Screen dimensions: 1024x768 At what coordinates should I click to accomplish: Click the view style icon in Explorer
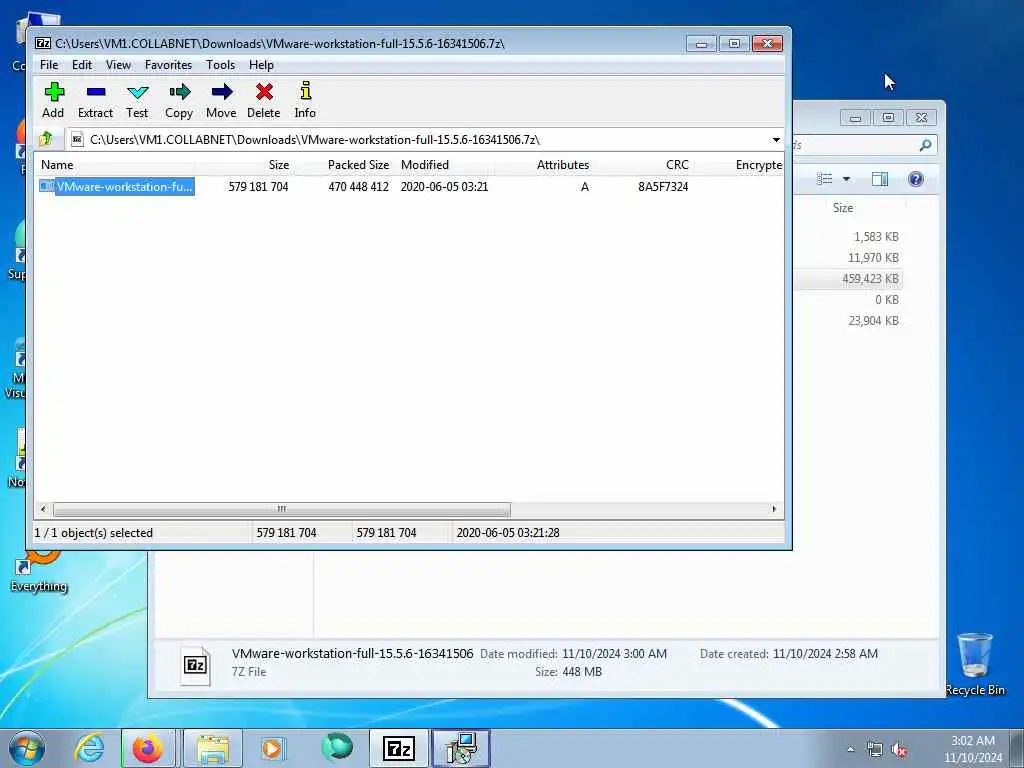pyautogui.click(x=825, y=179)
